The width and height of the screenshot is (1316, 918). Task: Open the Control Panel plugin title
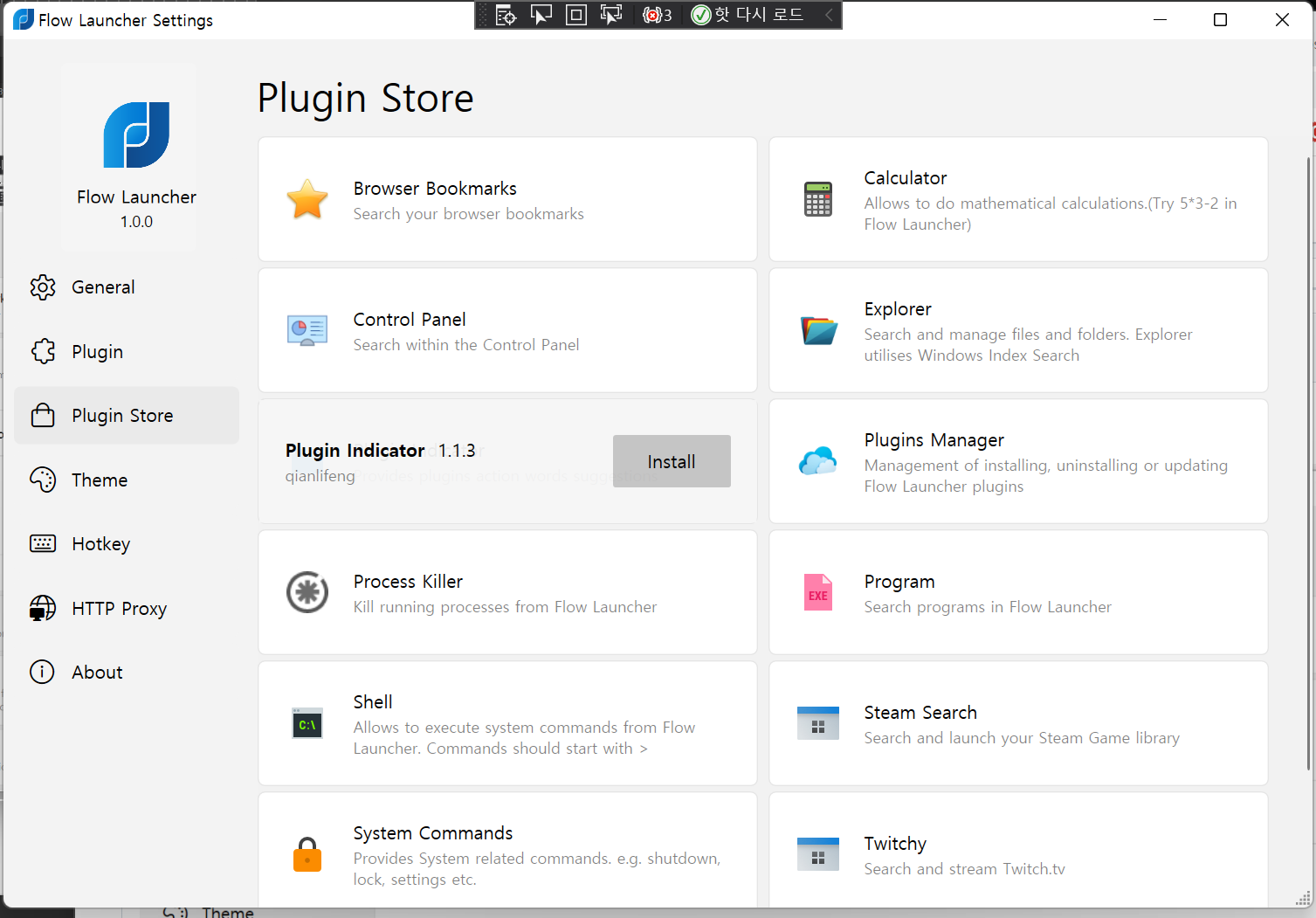[x=410, y=320]
